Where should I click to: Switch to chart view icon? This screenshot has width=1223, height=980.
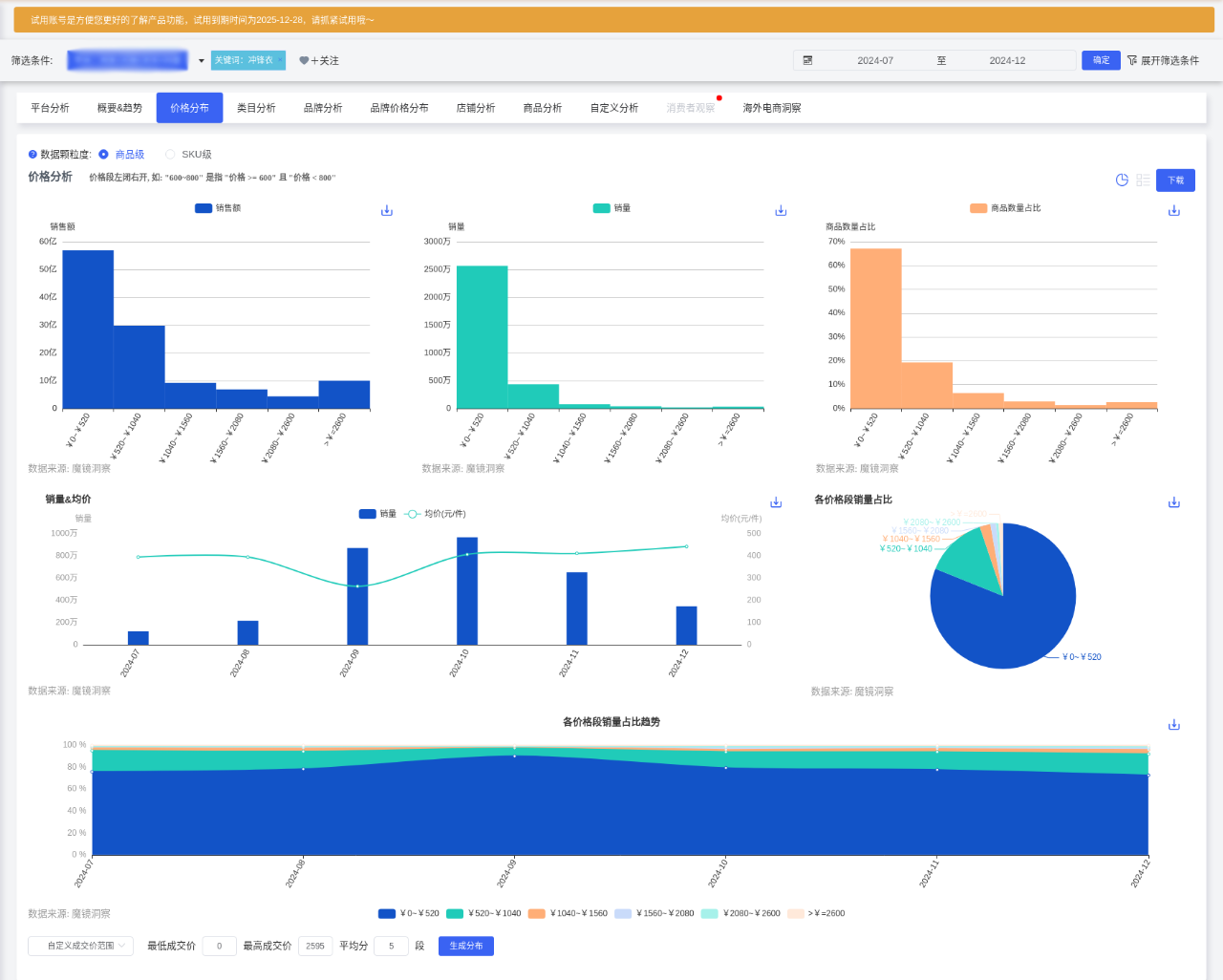point(1122,180)
